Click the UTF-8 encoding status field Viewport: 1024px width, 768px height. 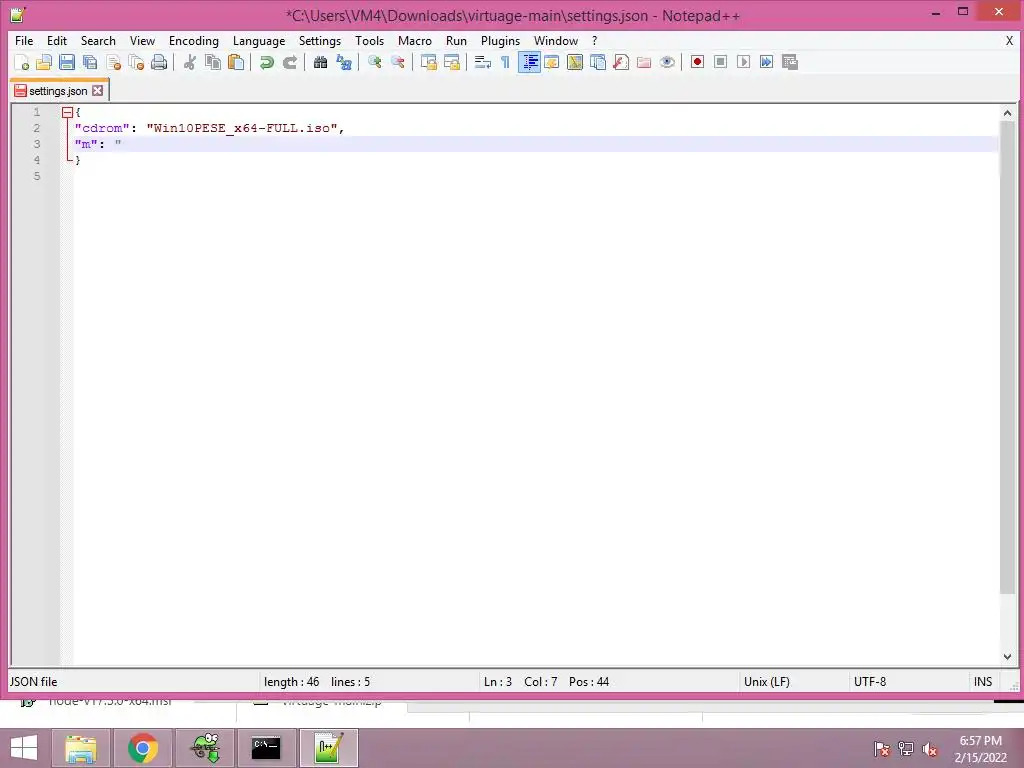click(870, 682)
